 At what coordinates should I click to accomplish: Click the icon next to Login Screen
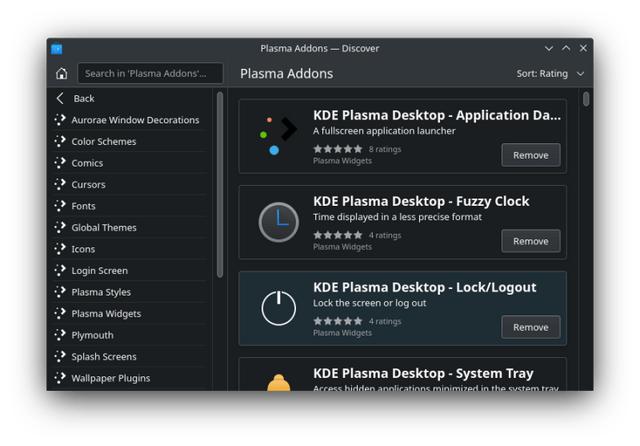60,271
